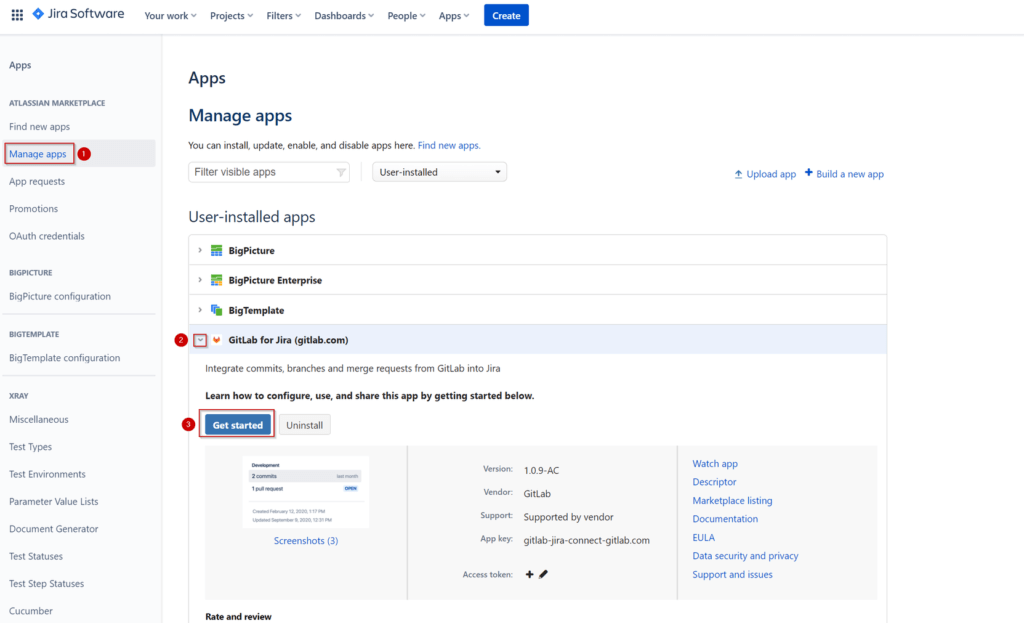This screenshot has width=1024, height=623.
Task: Expand the BigPicture Enterprise app entry
Action: (202, 280)
